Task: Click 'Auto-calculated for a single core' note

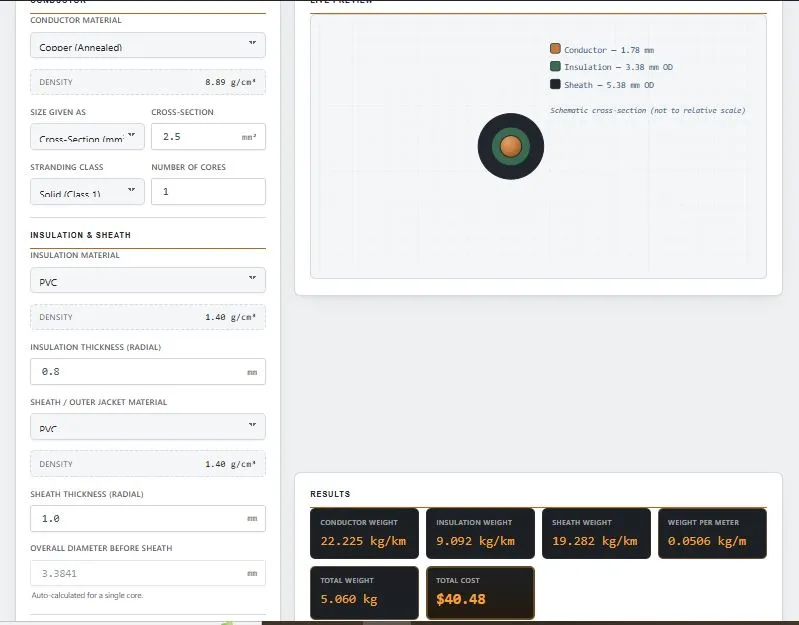Action: [87, 595]
